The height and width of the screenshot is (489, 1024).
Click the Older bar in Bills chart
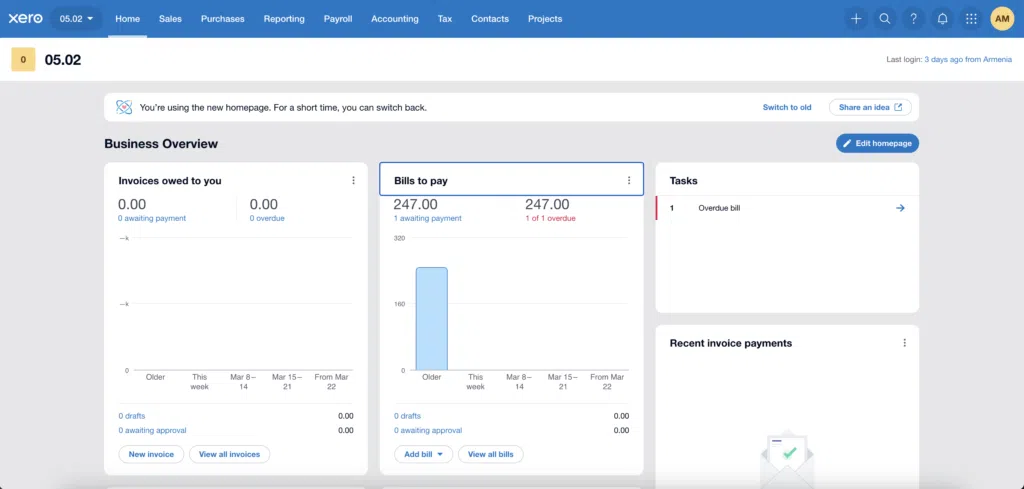[432, 319]
